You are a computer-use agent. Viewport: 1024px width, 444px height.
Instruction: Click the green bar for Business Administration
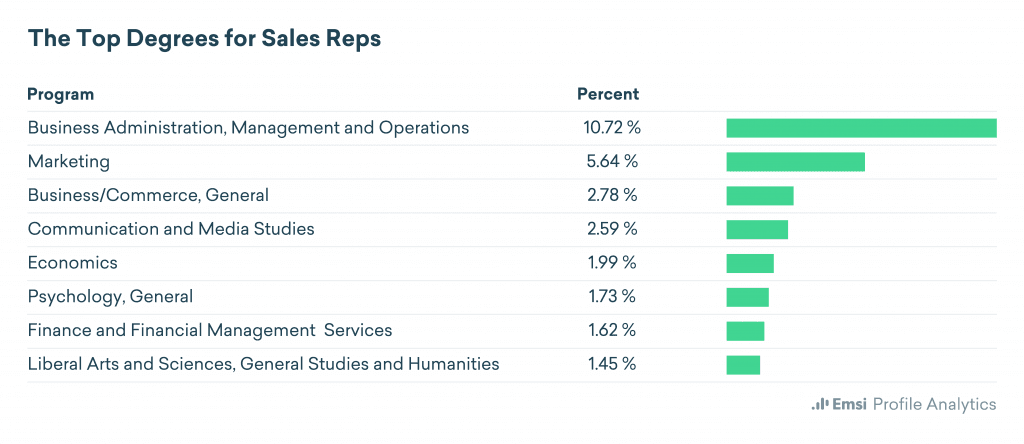(861, 128)
